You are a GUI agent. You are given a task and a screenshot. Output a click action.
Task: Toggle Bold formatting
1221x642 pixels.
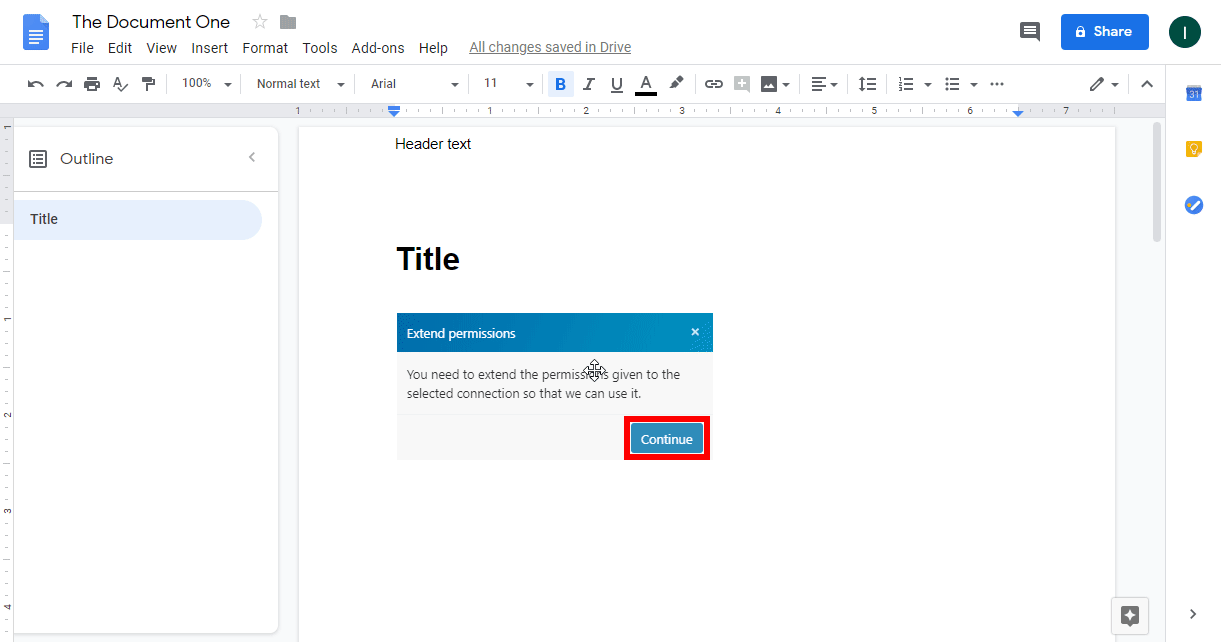pos(560,84)
